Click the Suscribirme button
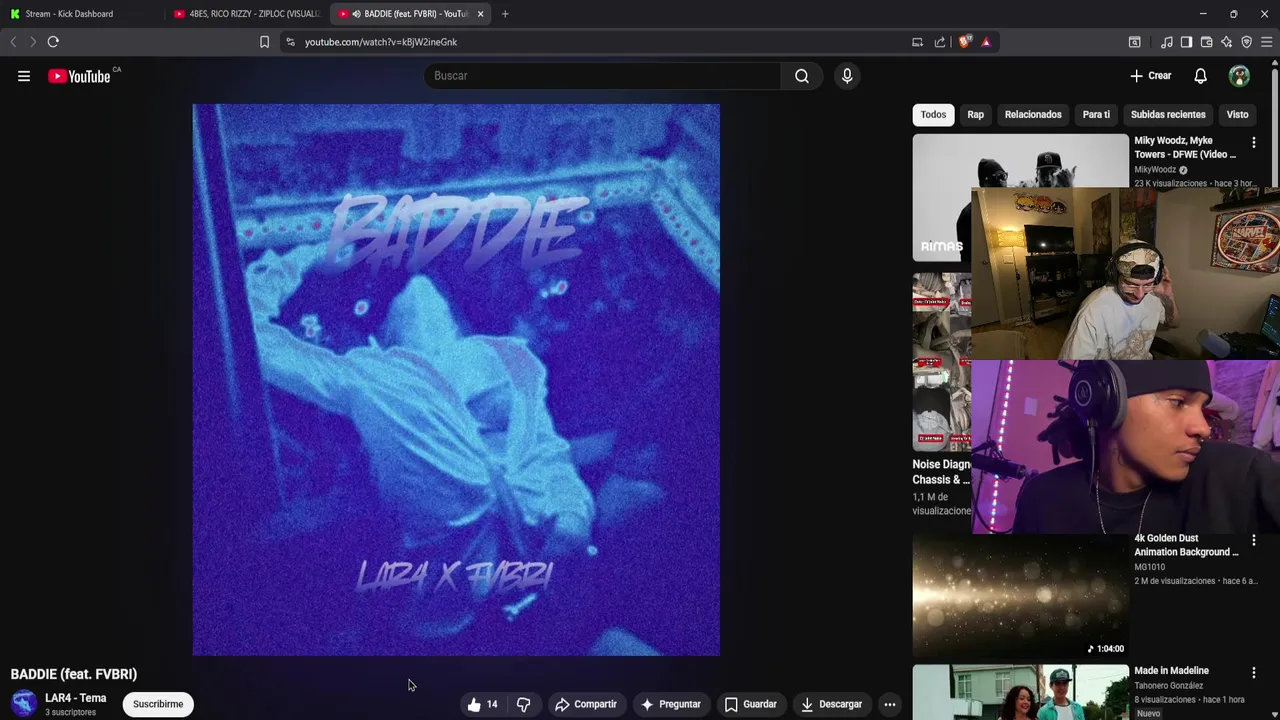 point(158,704)
